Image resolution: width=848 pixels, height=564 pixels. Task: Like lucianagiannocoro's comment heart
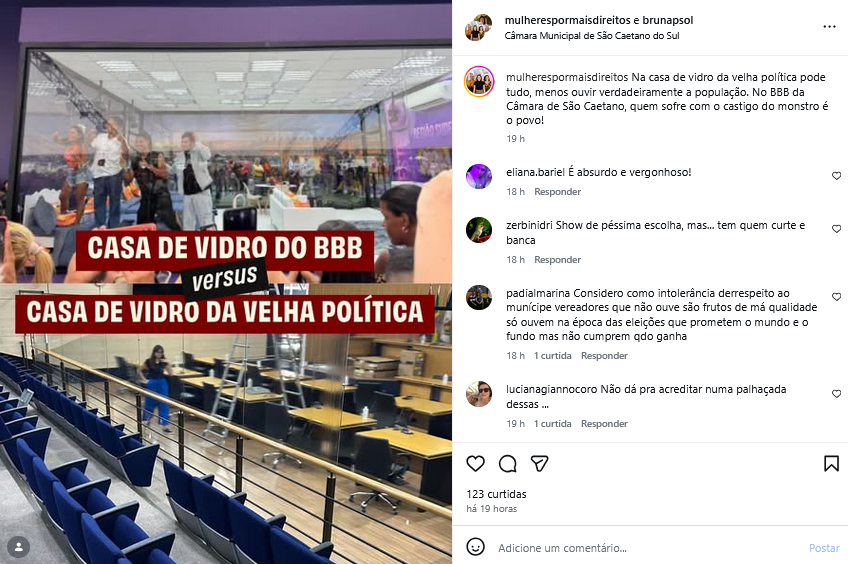[x=836, y=394]
